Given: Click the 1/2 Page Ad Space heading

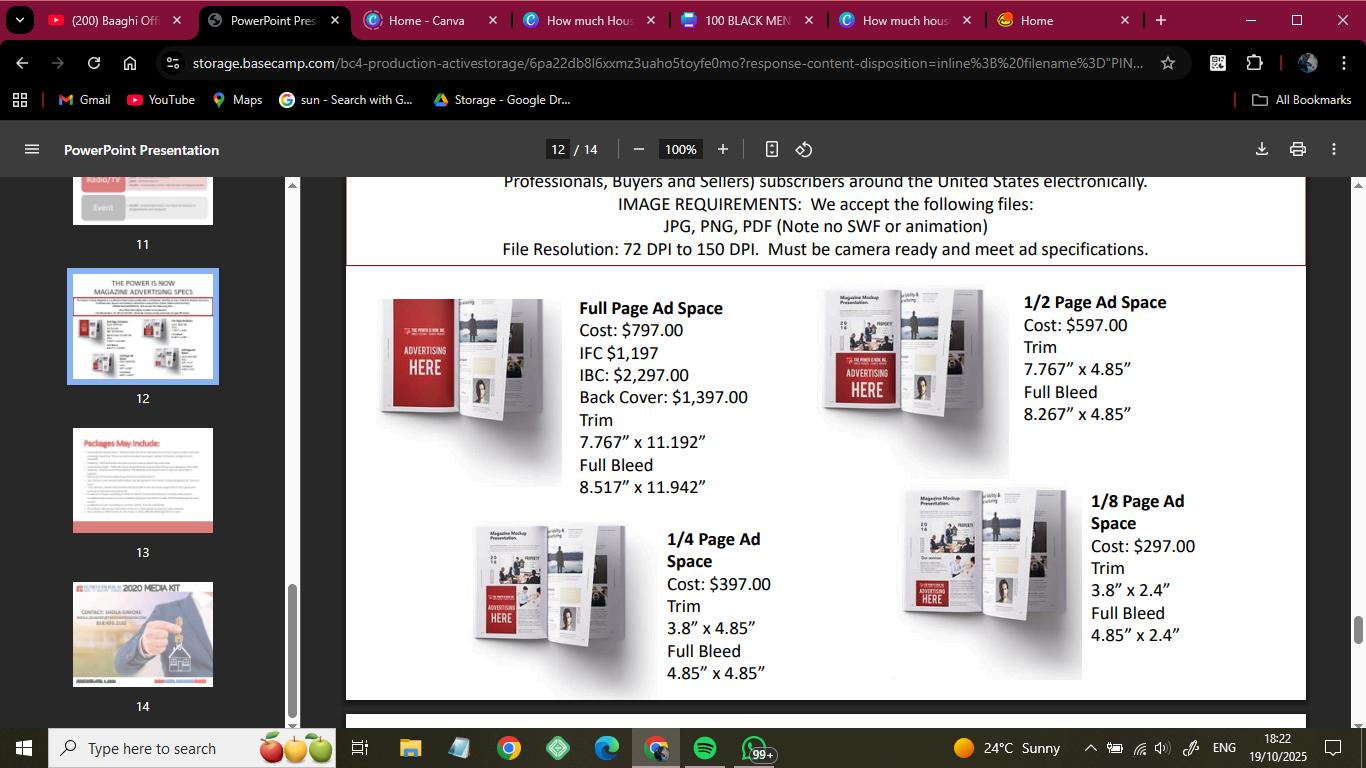Looking at the screenshot, I should [1095, 302].
